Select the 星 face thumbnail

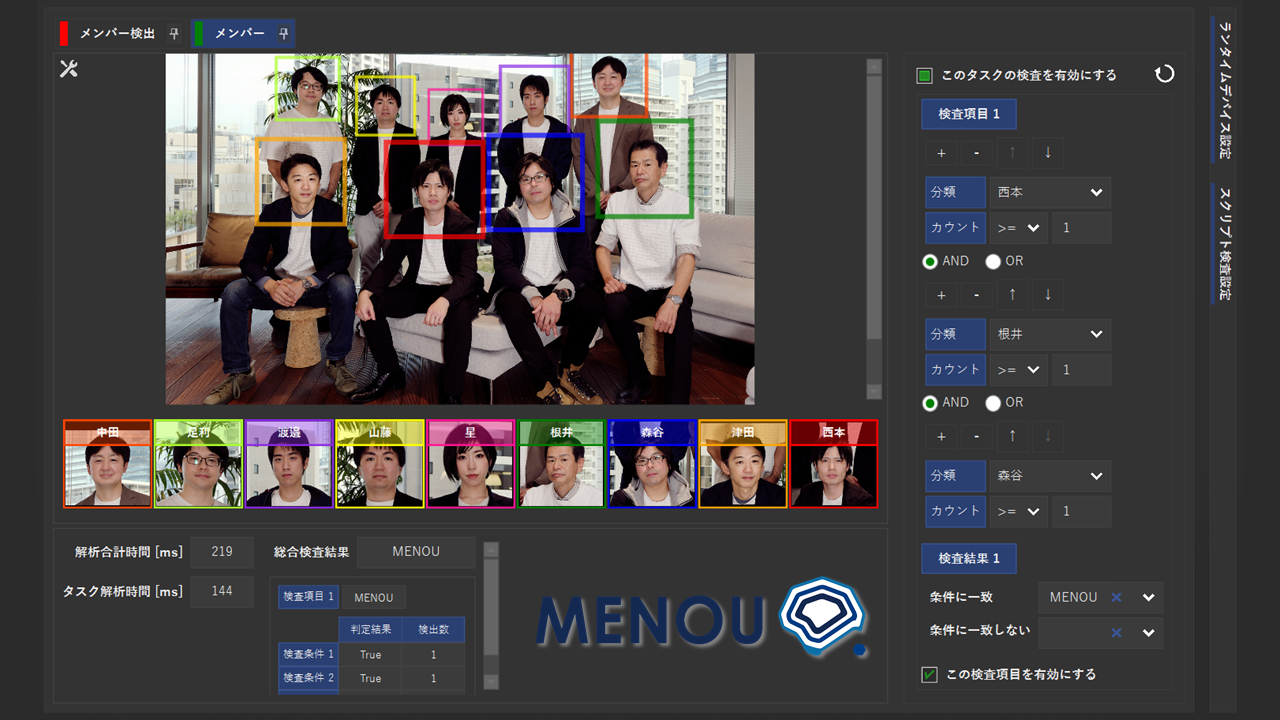[471, 464]
